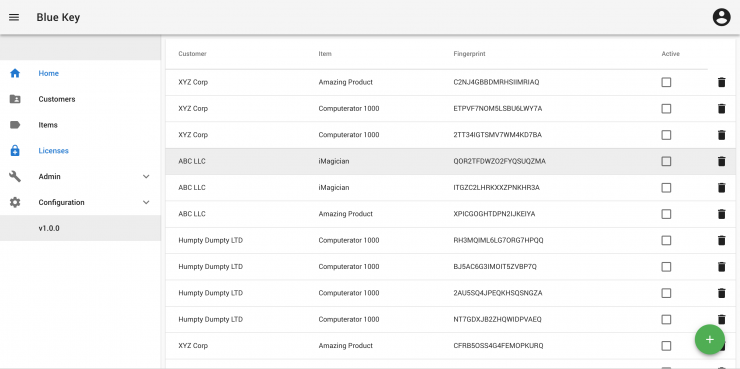
Task: Click 'XYZ Corp' in the CFRB5OSS… row
Action: coord(193,346)
